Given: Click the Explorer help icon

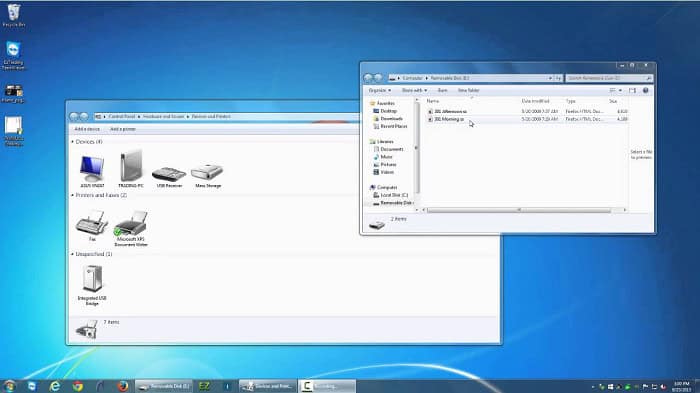Looking at the screenshot, I should tap(646, 90).
